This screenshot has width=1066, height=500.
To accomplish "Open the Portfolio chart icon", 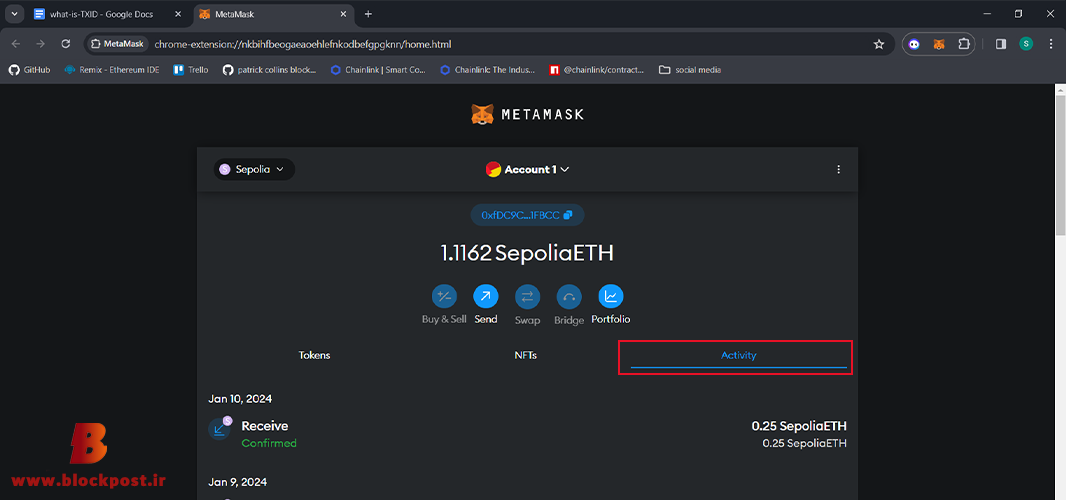I will 611,297.
